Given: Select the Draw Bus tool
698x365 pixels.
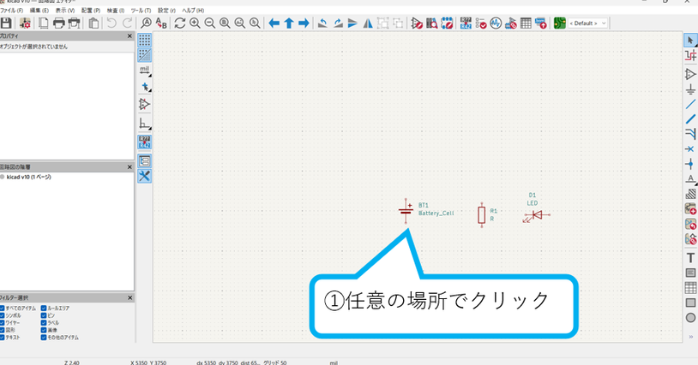Looking at the screenshot, I should 690,119.
